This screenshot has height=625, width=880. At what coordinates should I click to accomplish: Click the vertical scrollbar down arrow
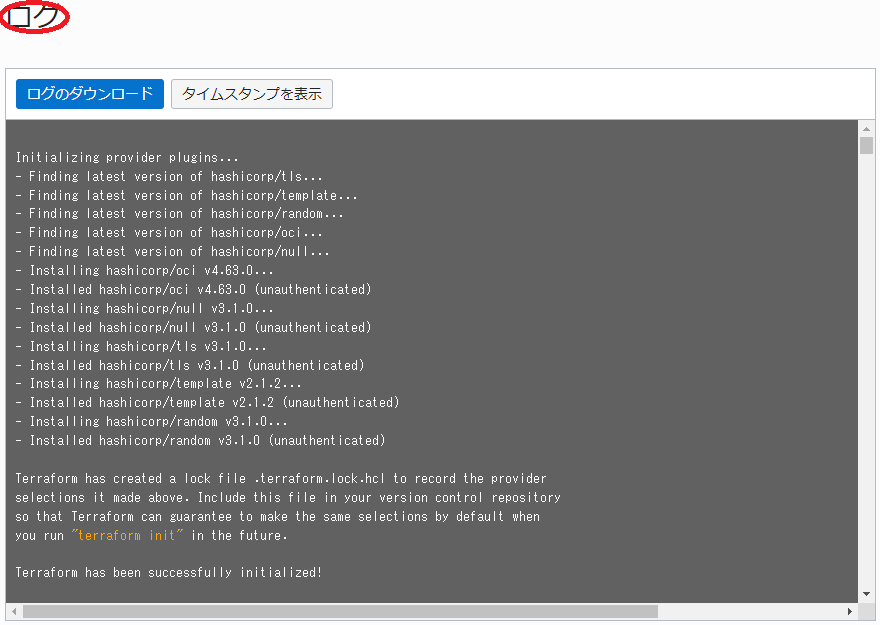click(866, 595)
